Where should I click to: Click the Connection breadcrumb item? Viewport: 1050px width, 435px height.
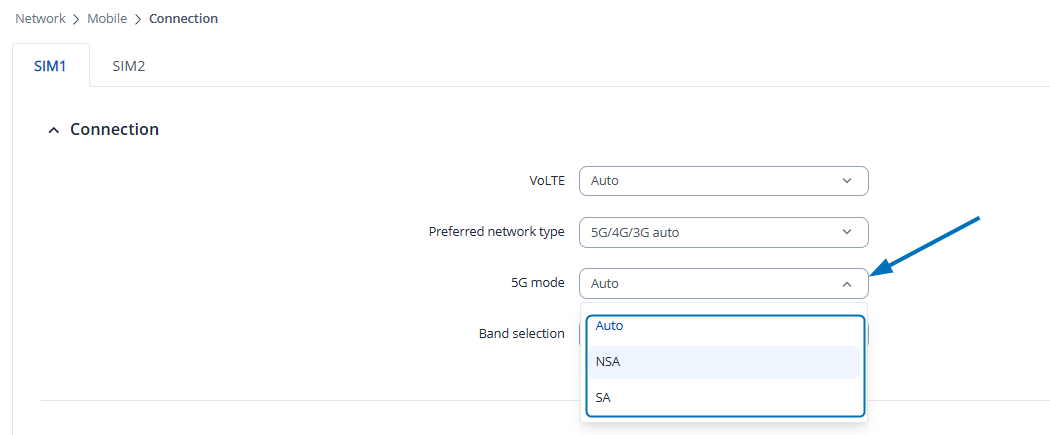click(183, 18)
